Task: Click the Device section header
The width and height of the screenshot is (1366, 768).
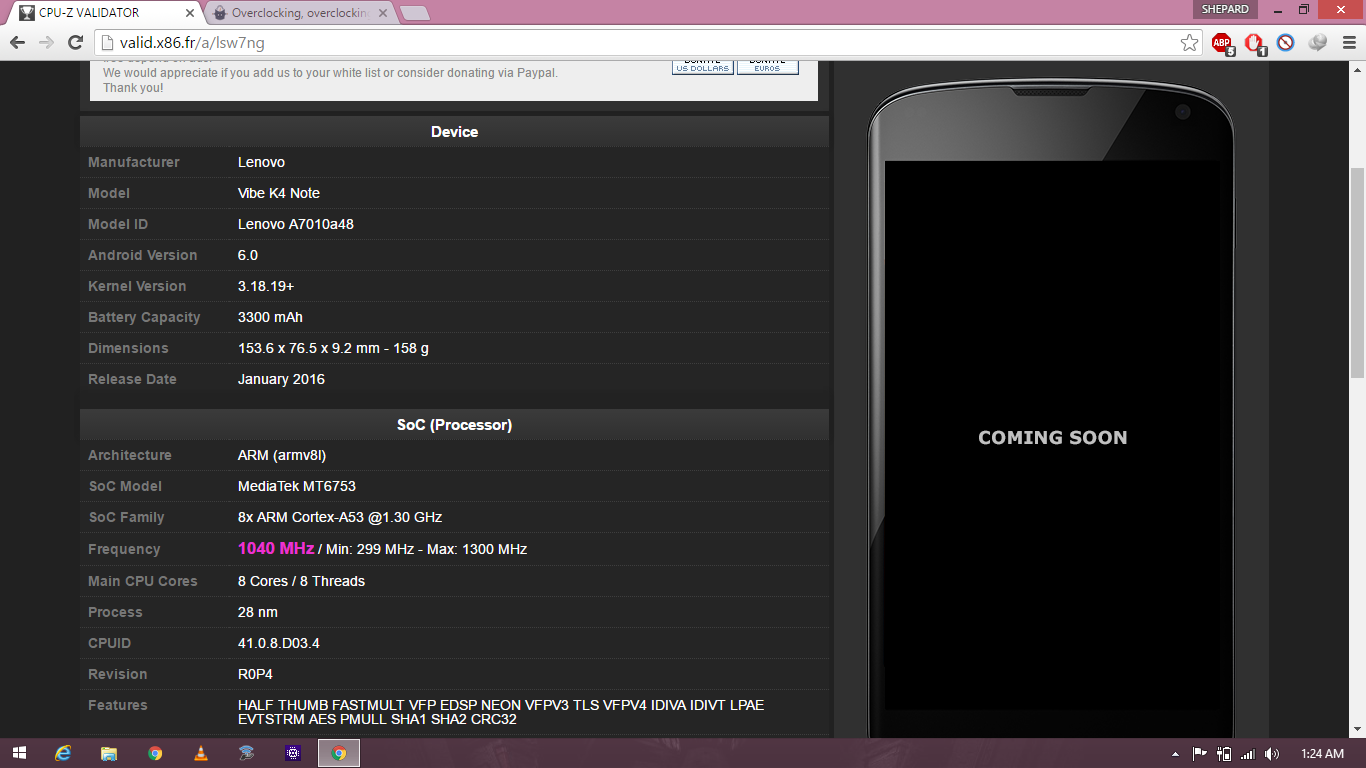Action: (x=454, y=132)
